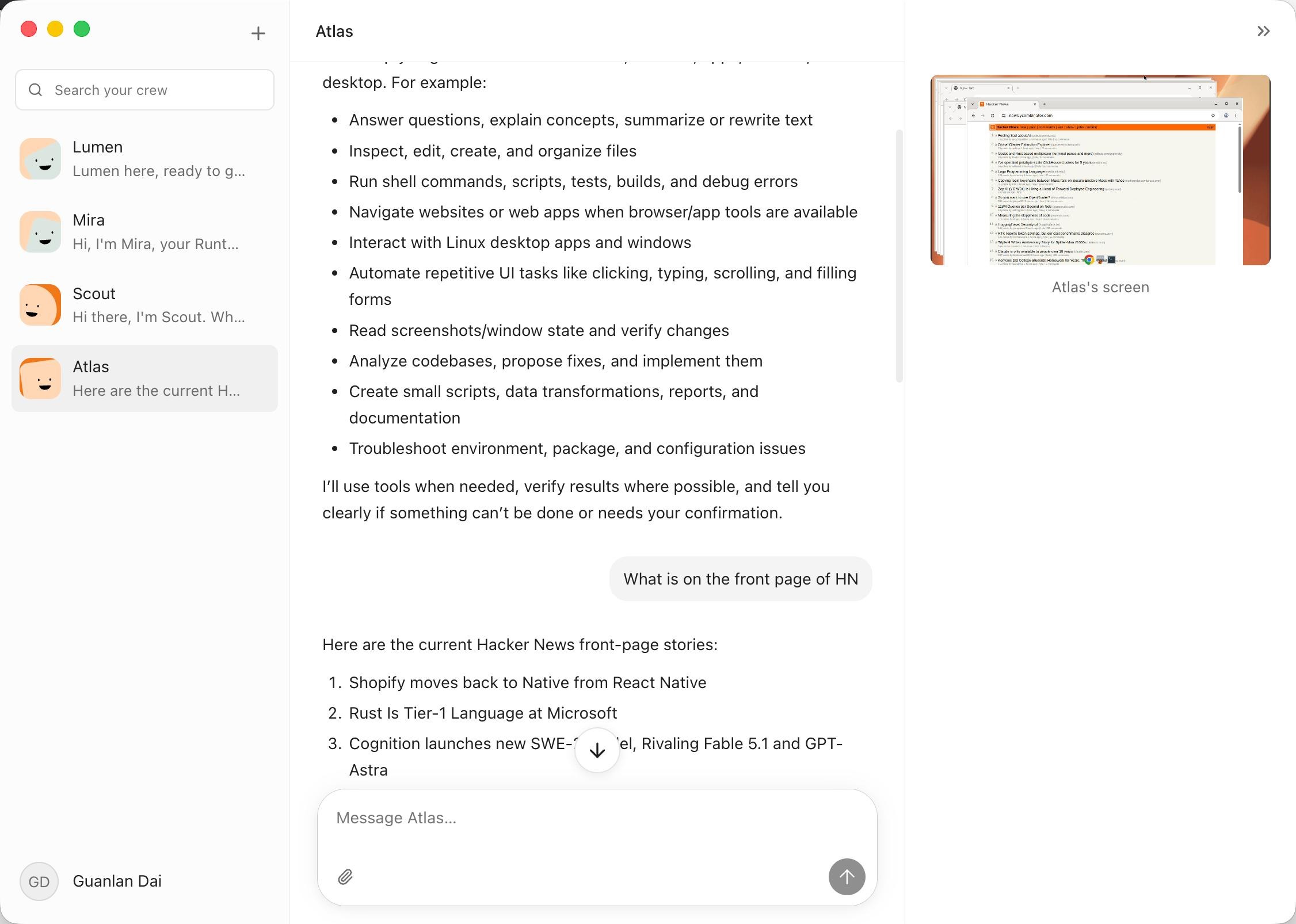Image resolution: width=1296 pixels, height=924 pixels.
Task: Click Mira preview 'Hi, I'm Mira, your Runt...'
Action: [x=155, y=244]
